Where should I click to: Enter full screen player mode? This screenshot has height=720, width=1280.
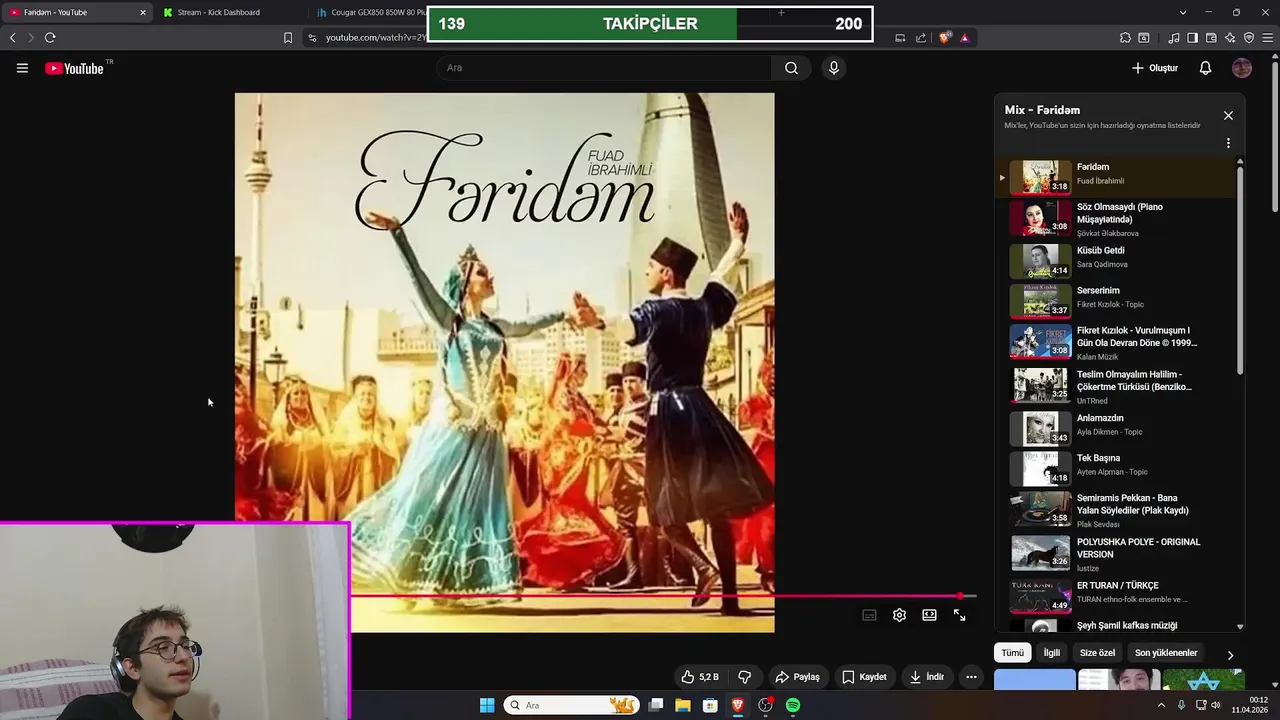(960, 615)
